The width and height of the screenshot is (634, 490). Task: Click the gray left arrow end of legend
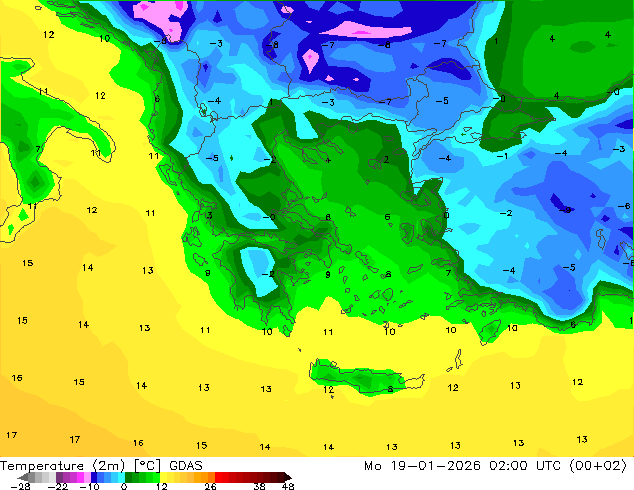tap(23, 477)
